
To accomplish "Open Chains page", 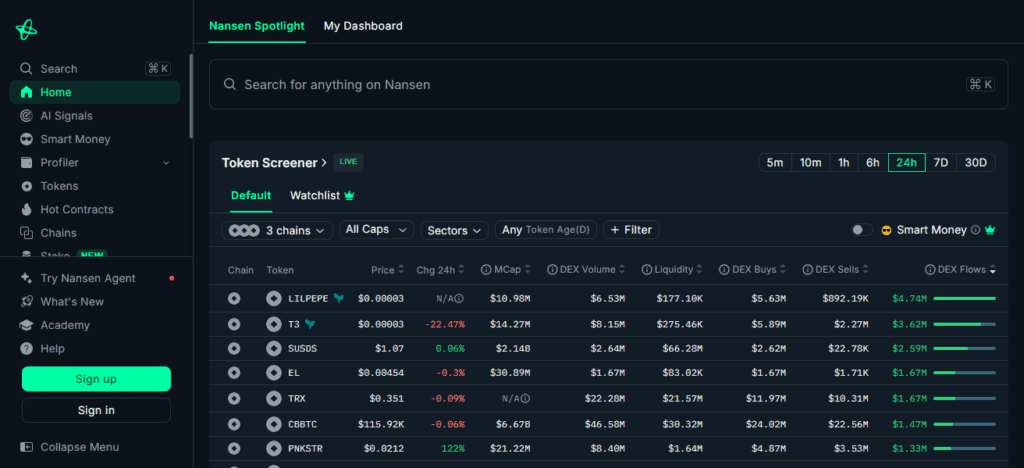I will (x=95, y=233).
